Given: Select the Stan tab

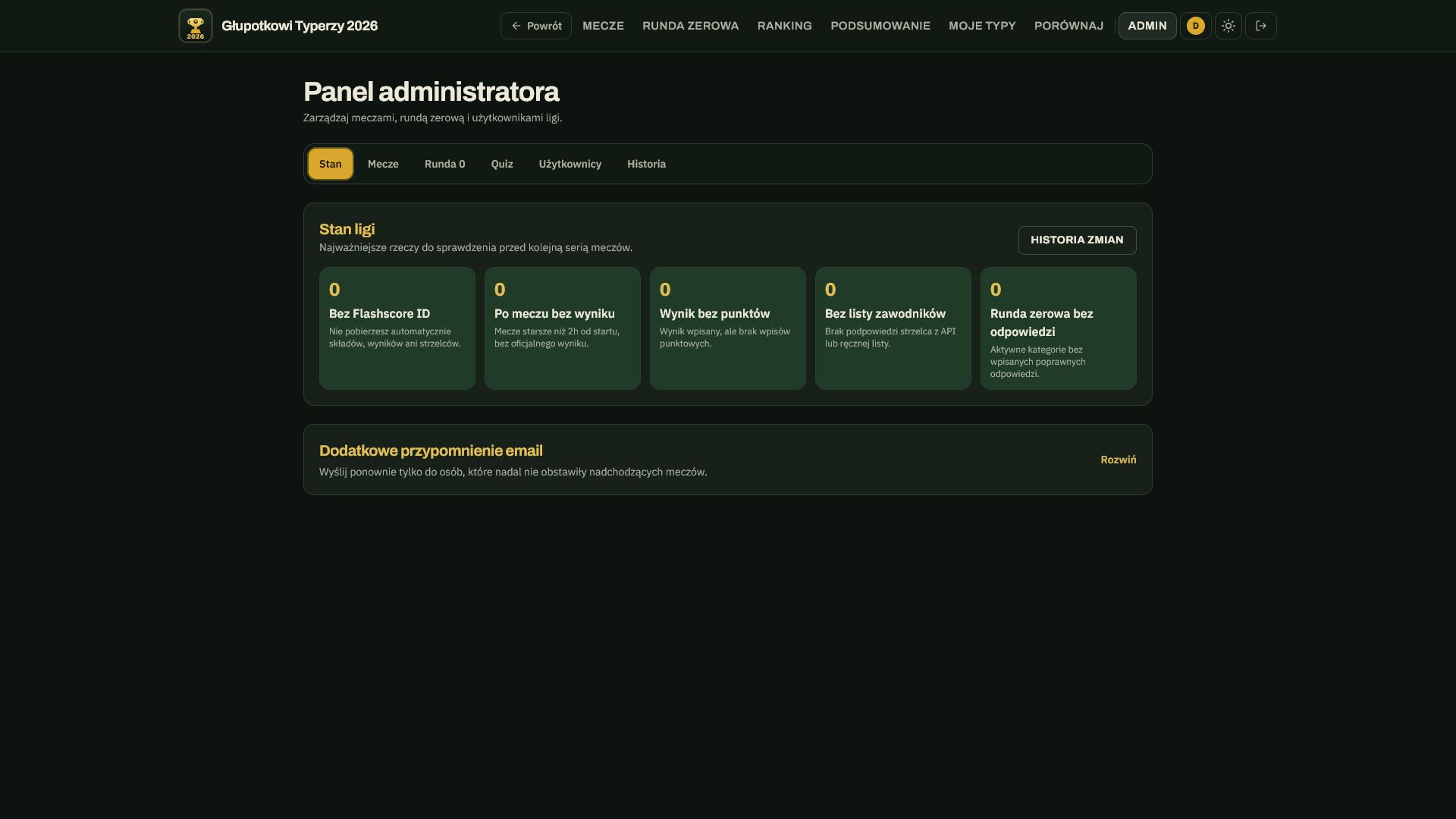Looking at the screenshot, I should point(331,164).
